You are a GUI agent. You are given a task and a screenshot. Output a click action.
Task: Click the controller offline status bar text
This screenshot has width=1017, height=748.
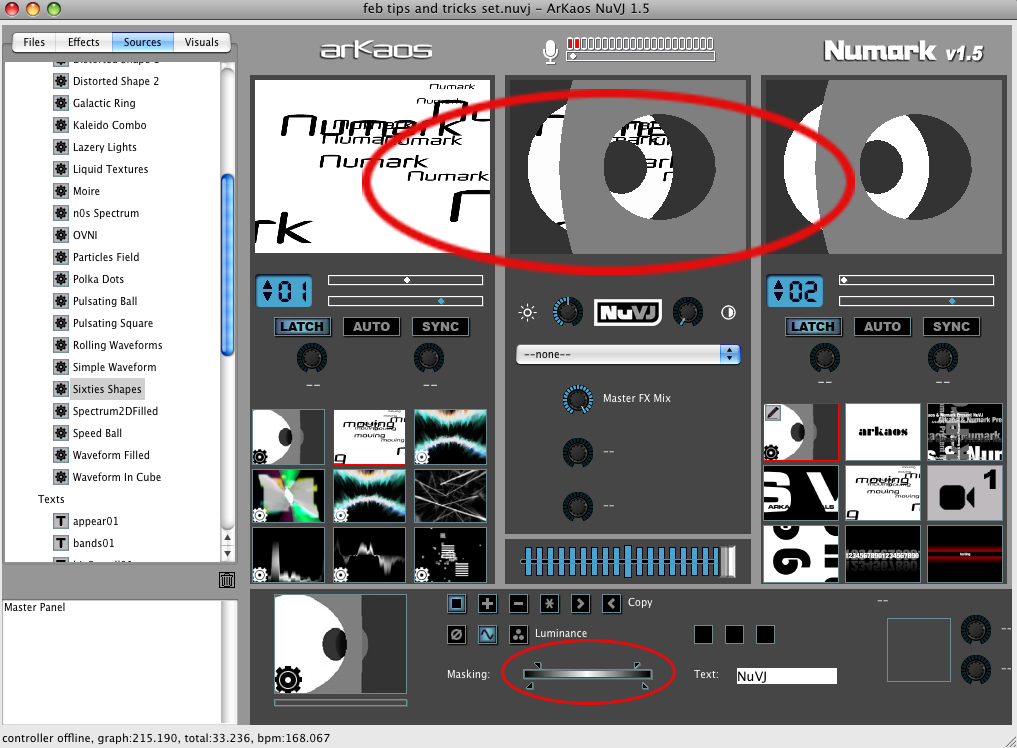pyautogui.click(x=166, y=738)
